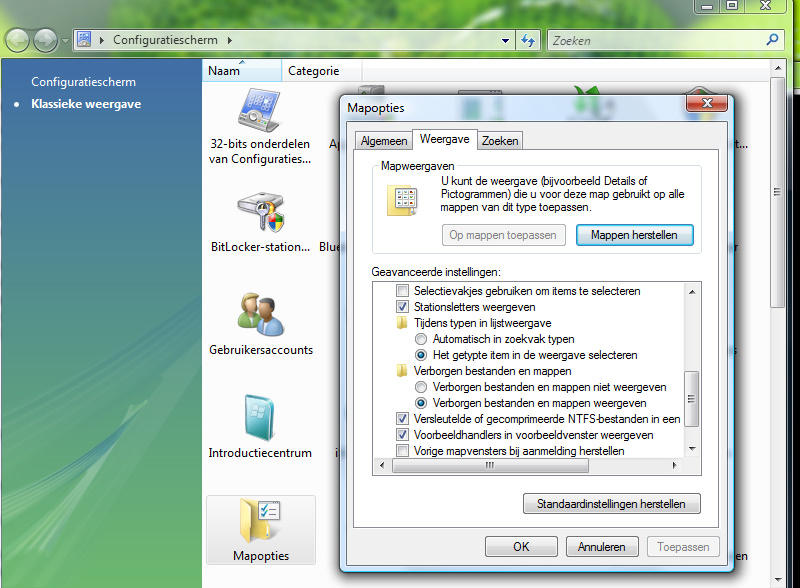Click the Op mappen toepassen button
The width and height of the screenshot is (800, 588).
[503, 235]
